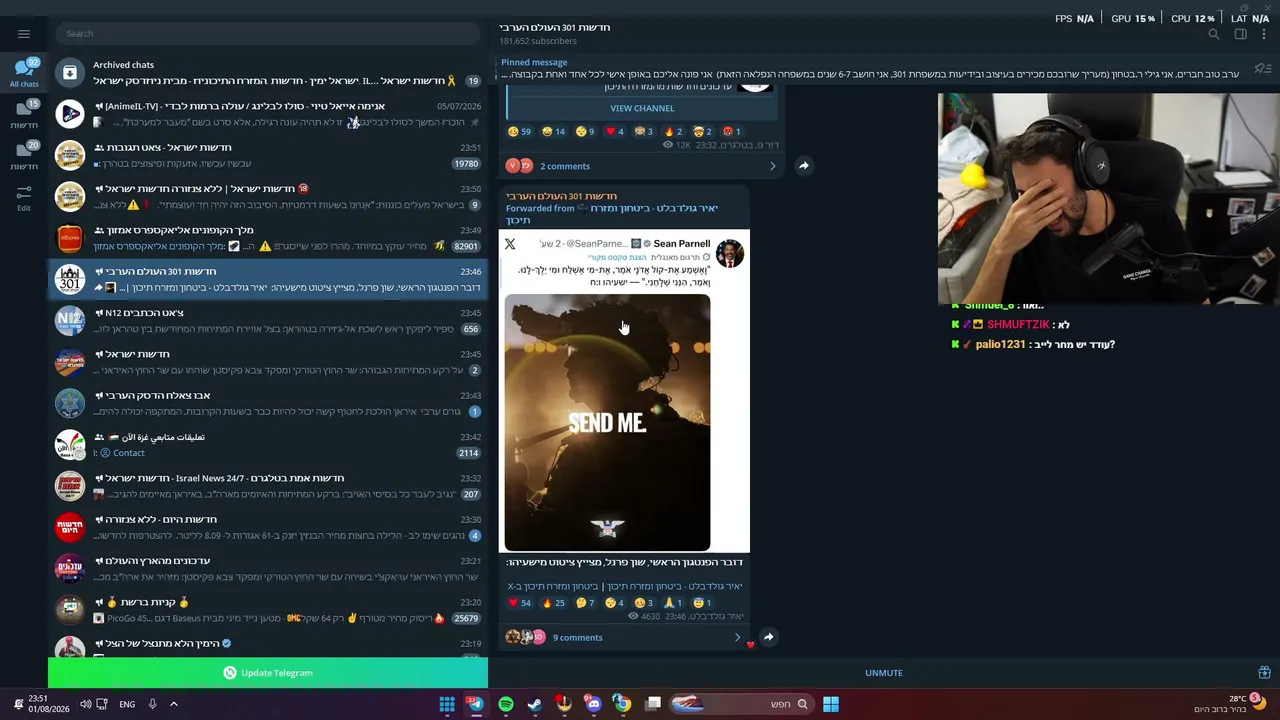Screen dimensions: 1280x720
Task: Focus the chat Search field
Action: 268,33
